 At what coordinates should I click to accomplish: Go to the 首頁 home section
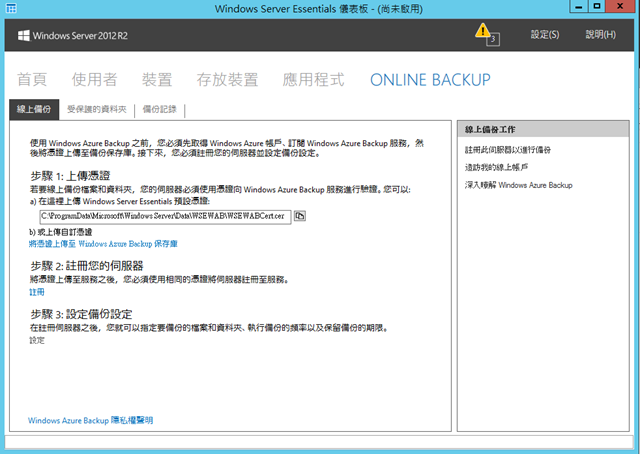32,79
